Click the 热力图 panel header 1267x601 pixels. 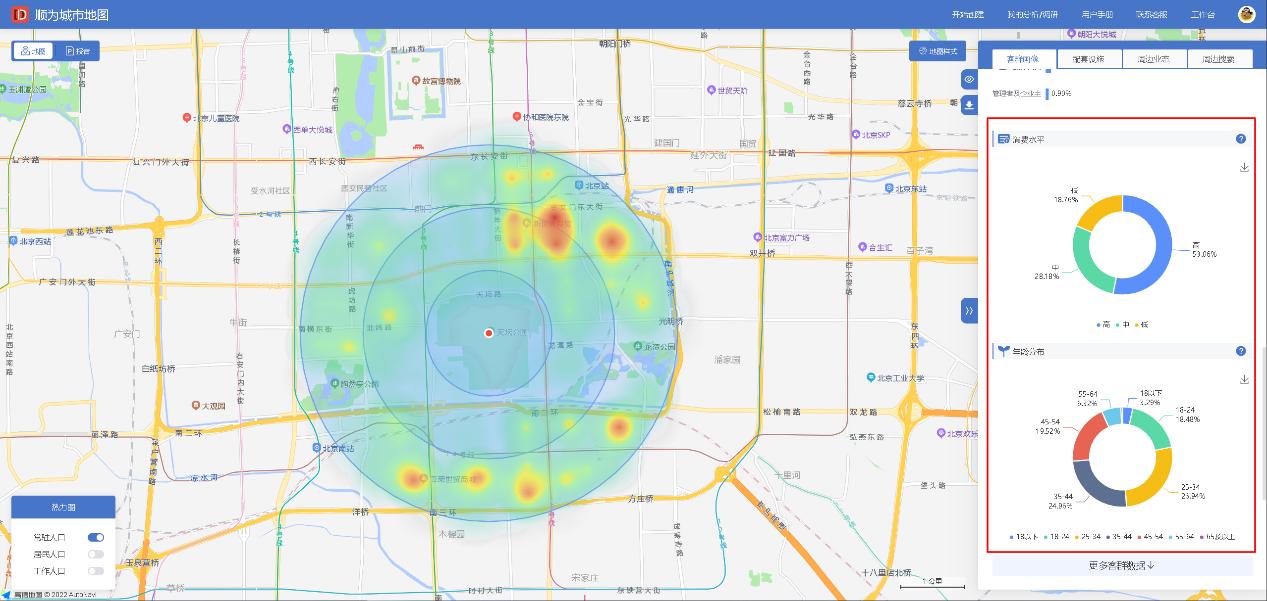[62, 505]
